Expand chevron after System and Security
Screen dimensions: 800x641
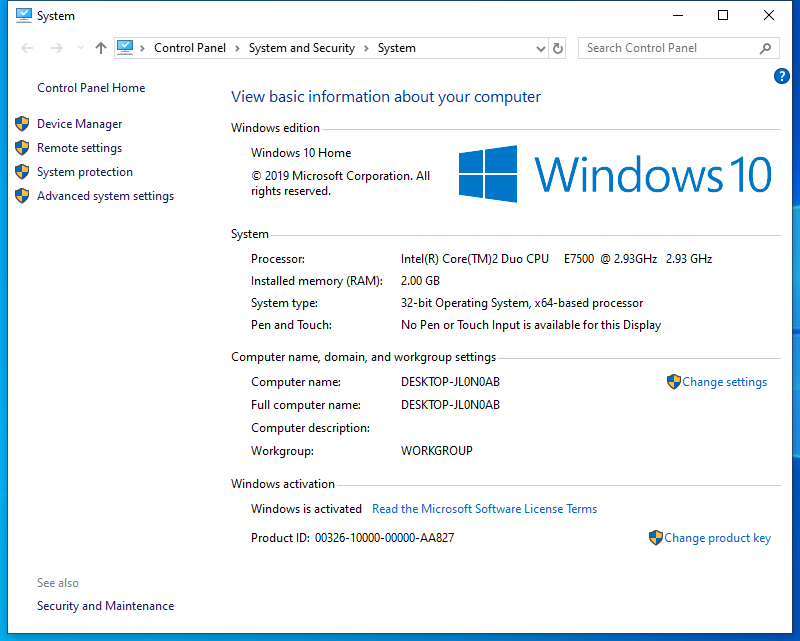(x=366, y=48)
